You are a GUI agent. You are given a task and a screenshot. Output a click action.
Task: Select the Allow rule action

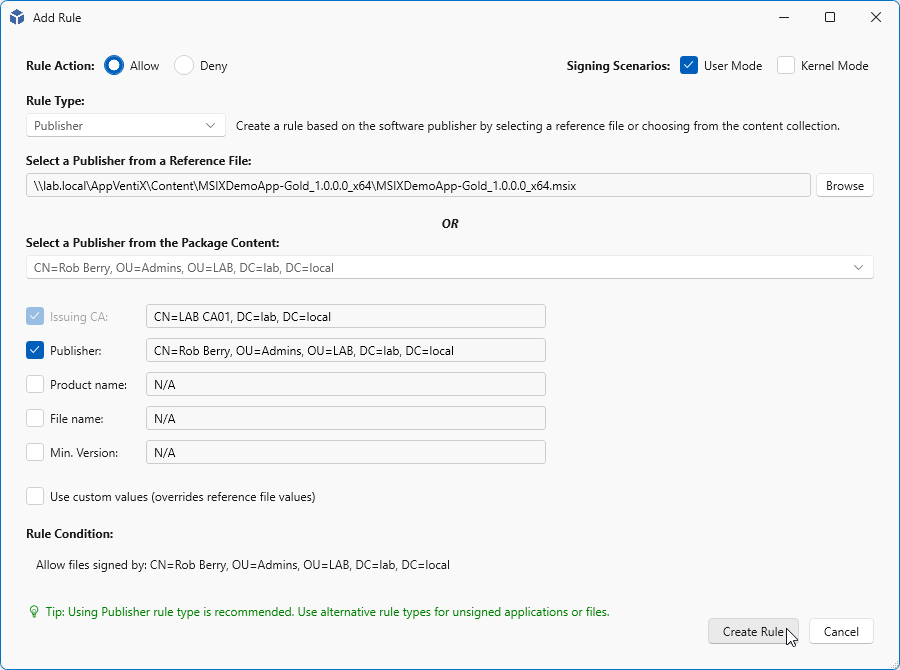point(114,65)
